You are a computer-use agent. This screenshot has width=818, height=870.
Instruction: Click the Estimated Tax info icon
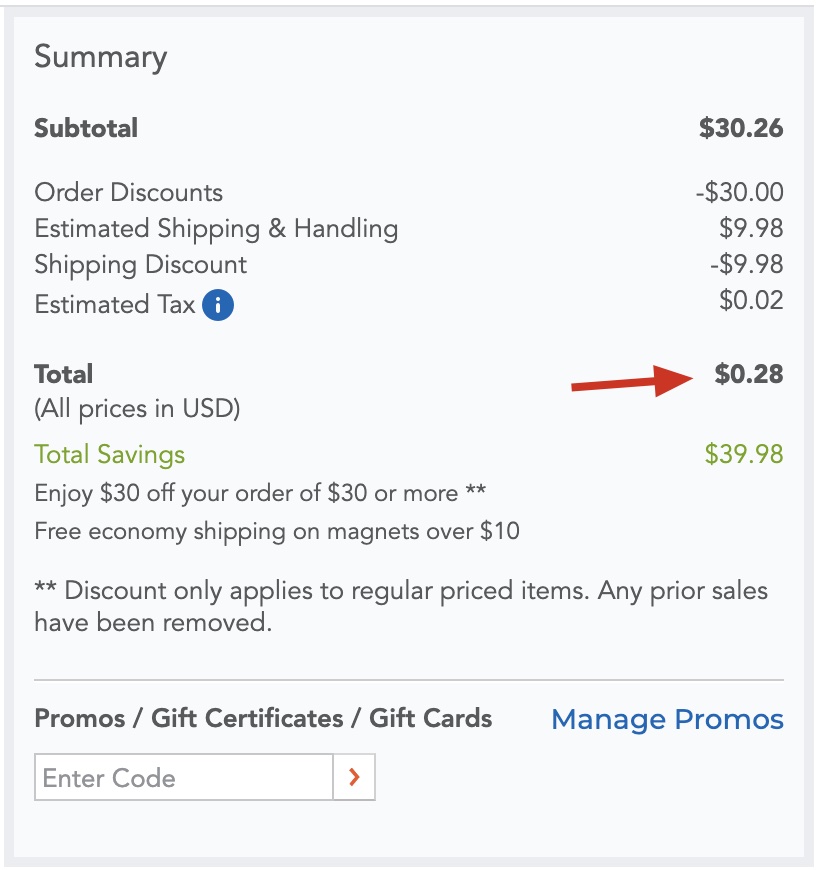(218, 305)
